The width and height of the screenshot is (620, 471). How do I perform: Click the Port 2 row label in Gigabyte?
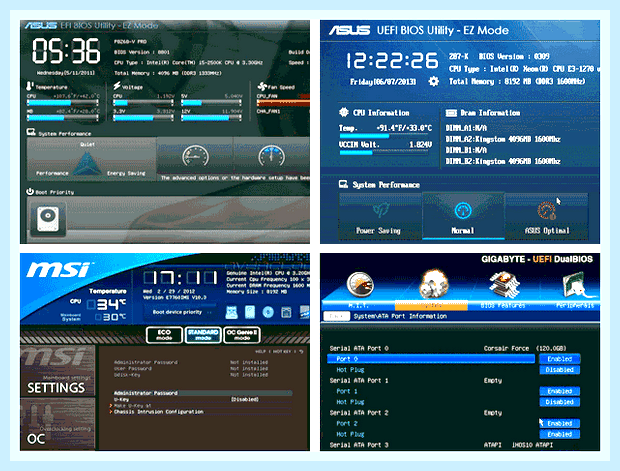[x=347, y=424]
